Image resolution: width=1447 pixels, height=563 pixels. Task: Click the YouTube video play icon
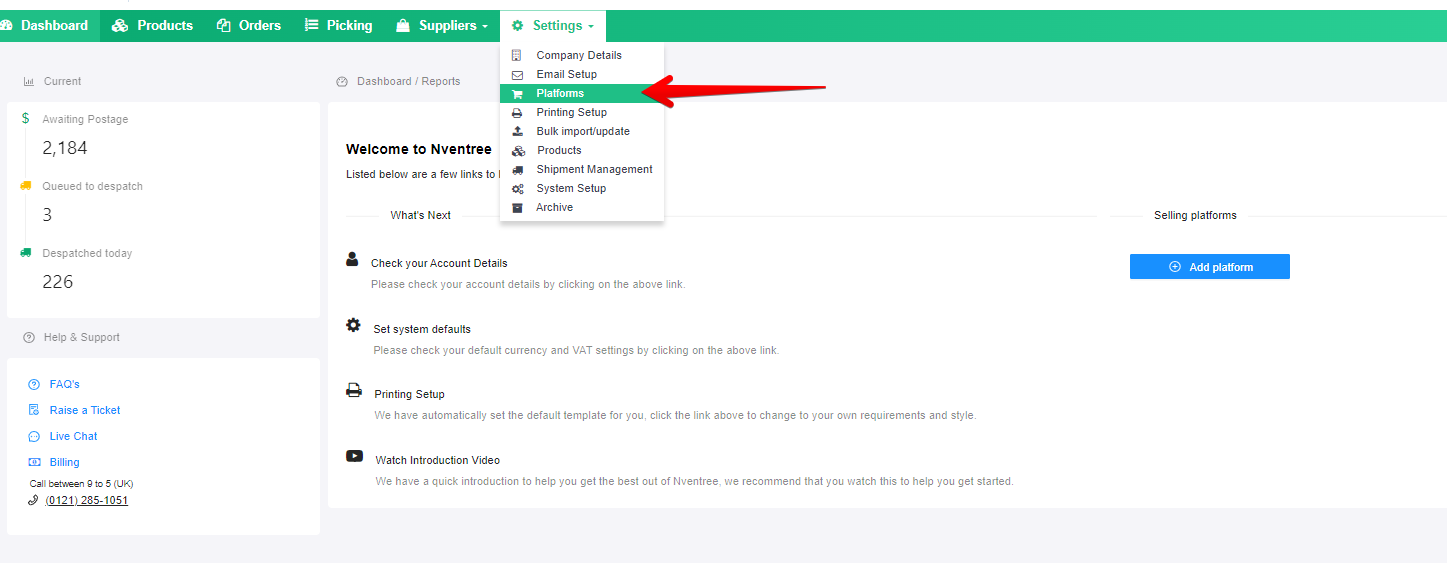click(355, 456)
